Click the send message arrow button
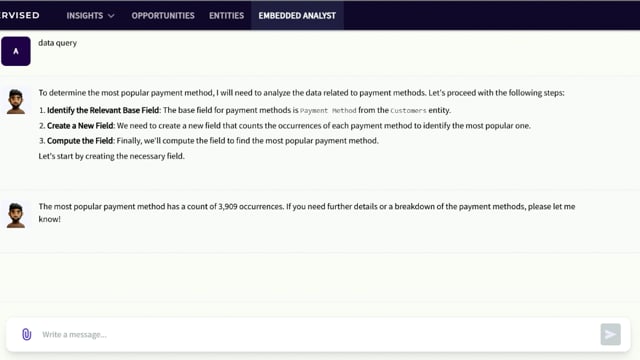 (x=610, y=334)
